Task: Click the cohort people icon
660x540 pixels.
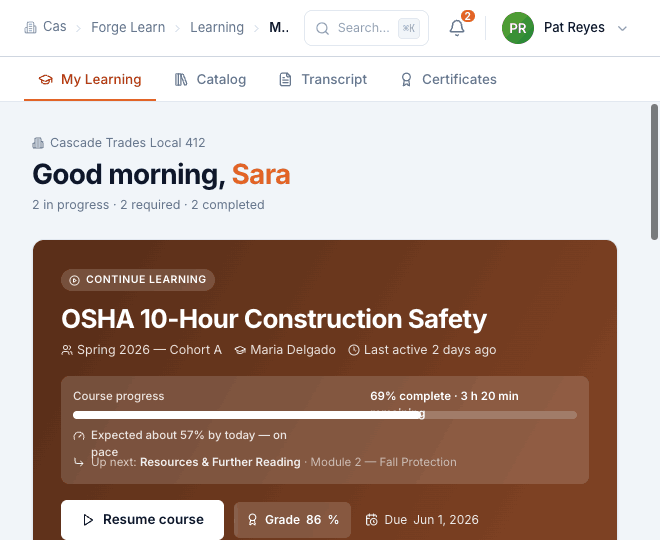Action: pyautogui.click(x=67, y=350)
